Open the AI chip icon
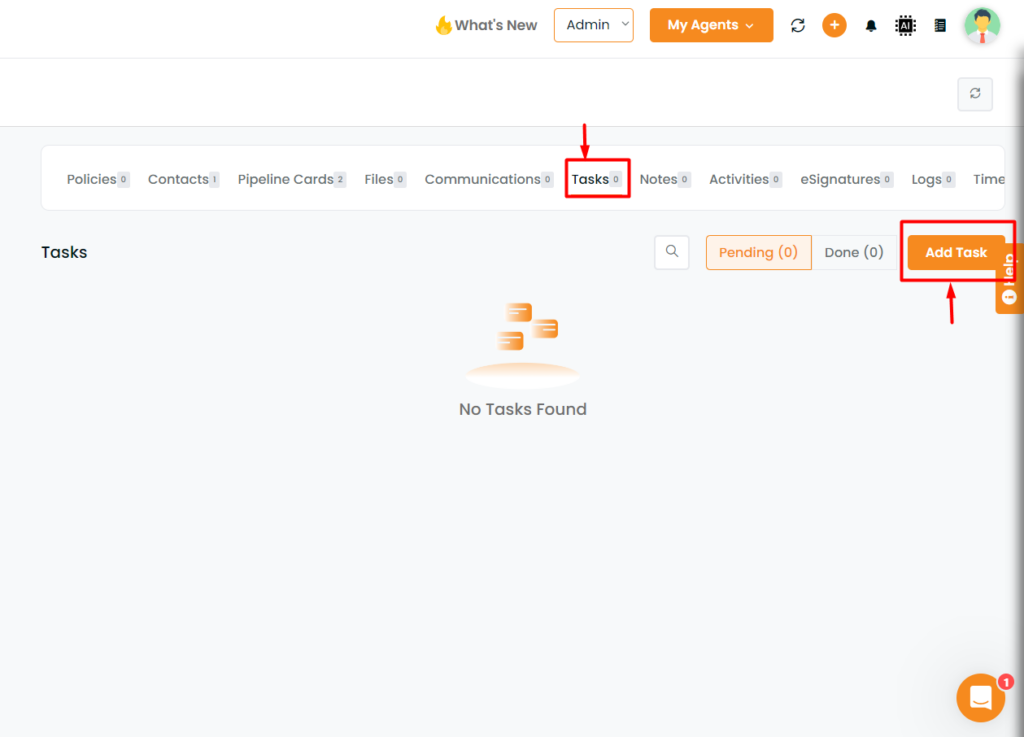The width and height of the screenshot is (1024, 737). coord(905,25)
